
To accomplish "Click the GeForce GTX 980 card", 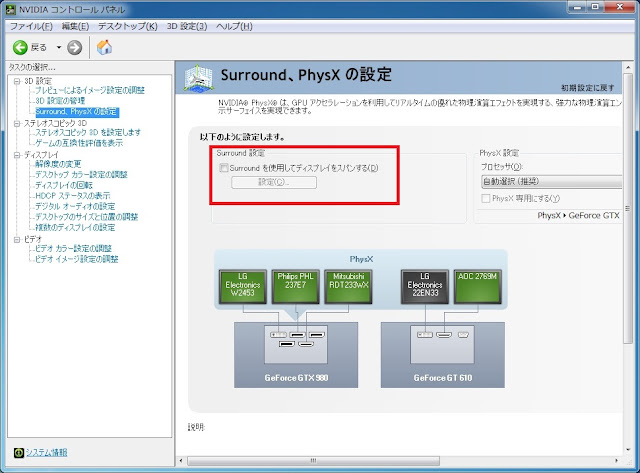I will [x=296, y=355].
